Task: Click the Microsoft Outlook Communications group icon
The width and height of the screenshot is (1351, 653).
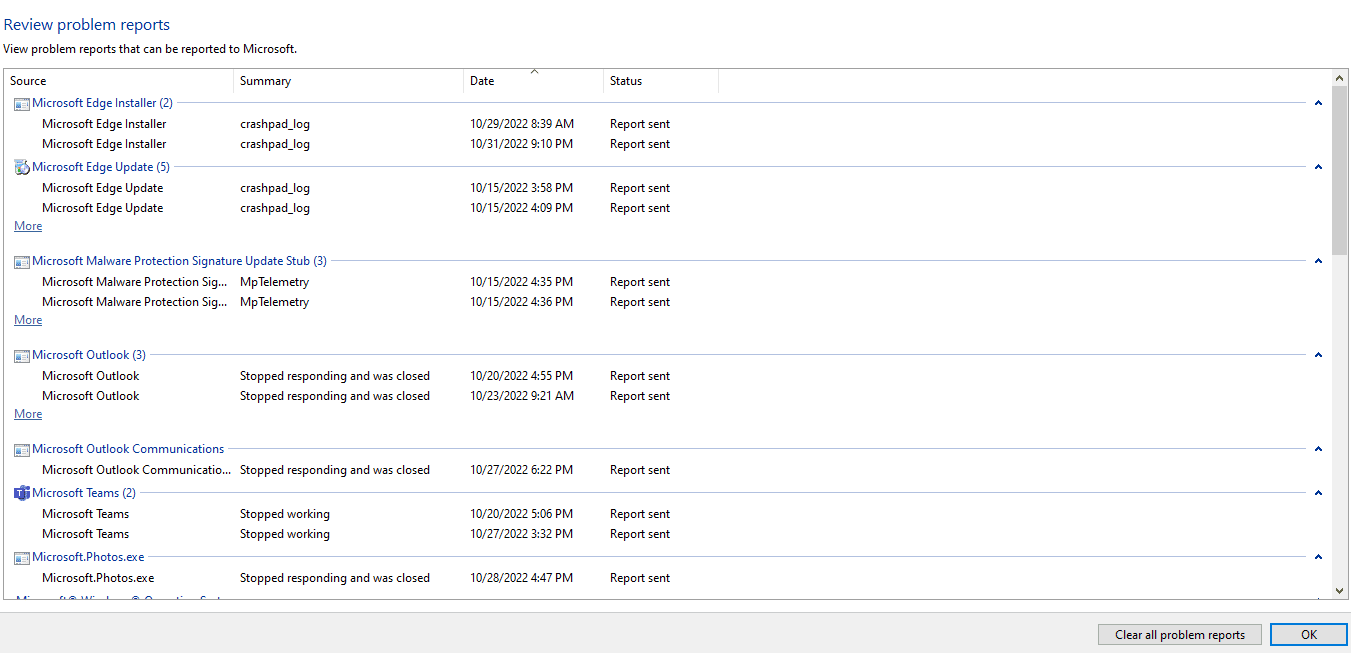Action: coord(22,450)
